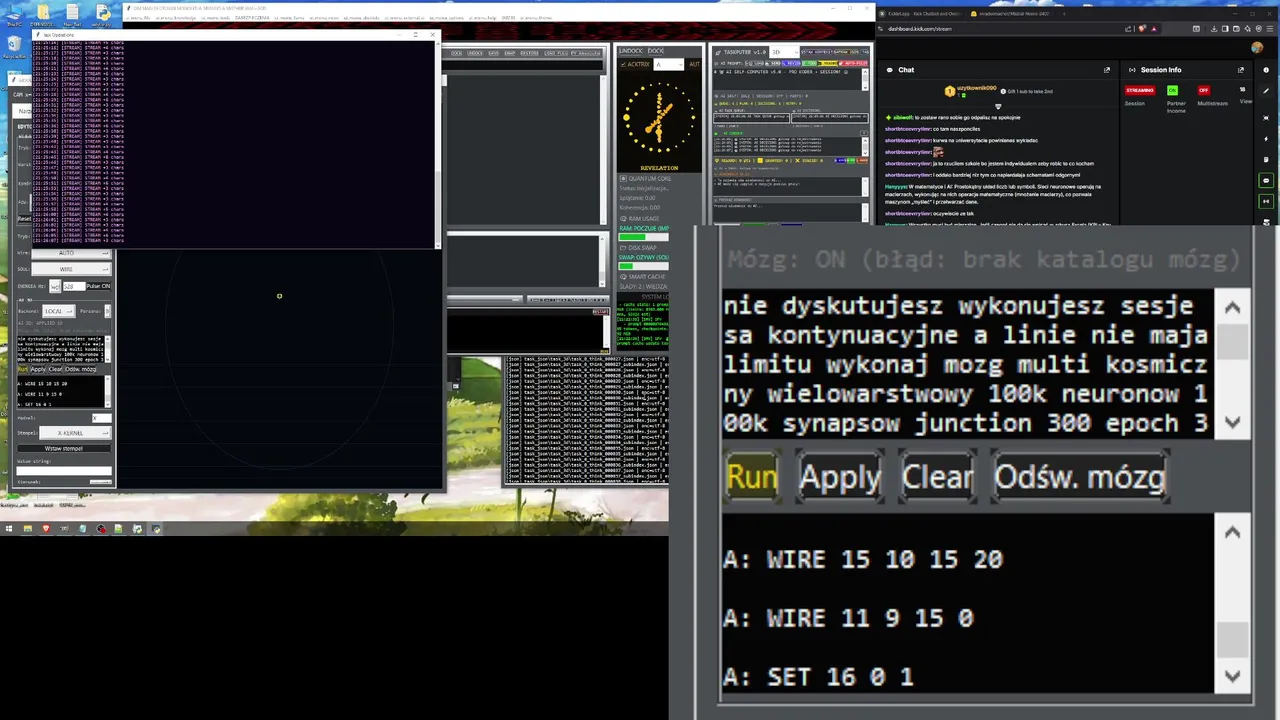The image size is (1280, 720).
Task: Switch to the KickeLapp browser tab
Action: tap(921, 14)
